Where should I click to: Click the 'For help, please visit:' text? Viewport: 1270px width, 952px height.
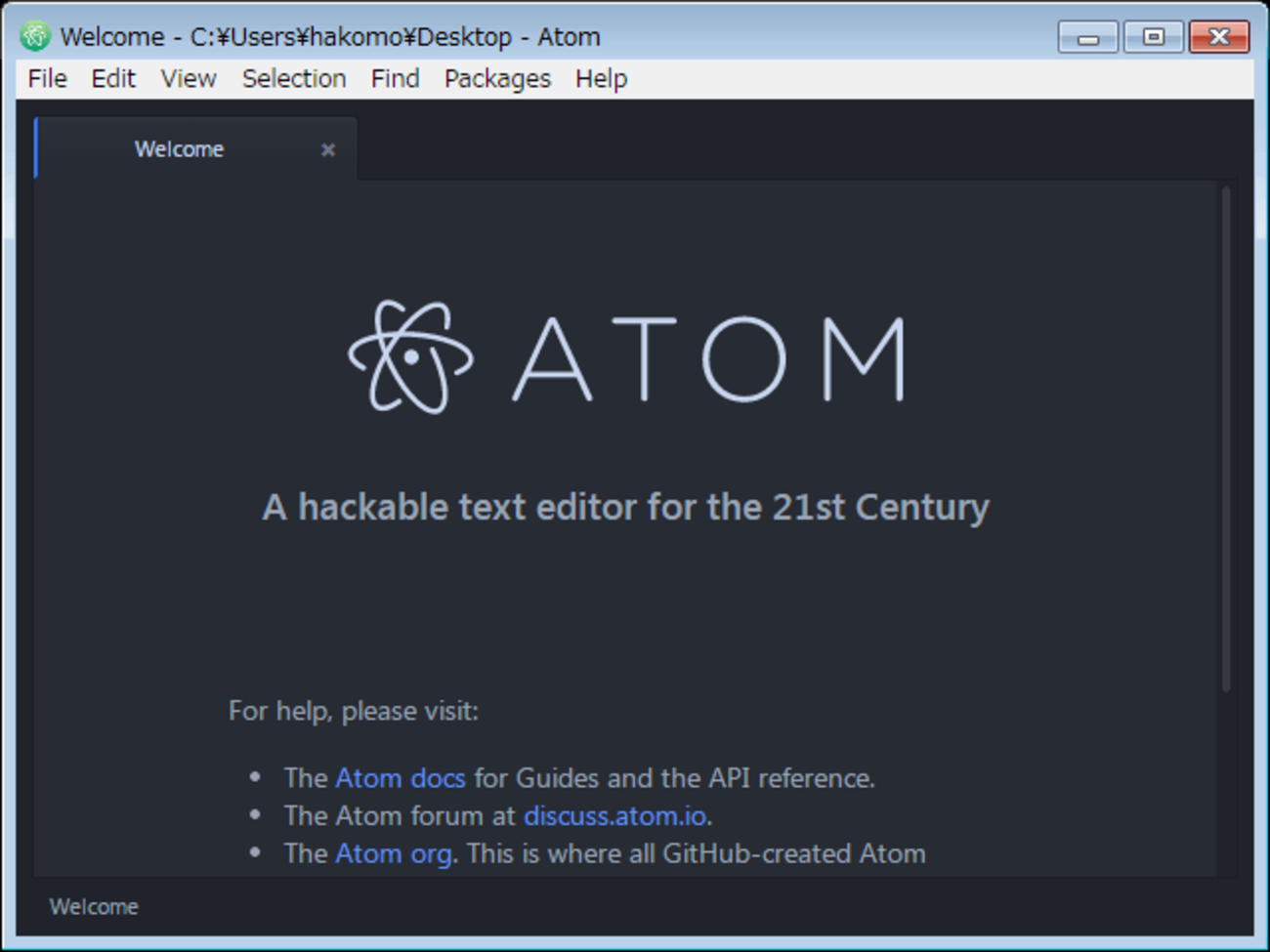pyautogui.click(x=354, y=711)
